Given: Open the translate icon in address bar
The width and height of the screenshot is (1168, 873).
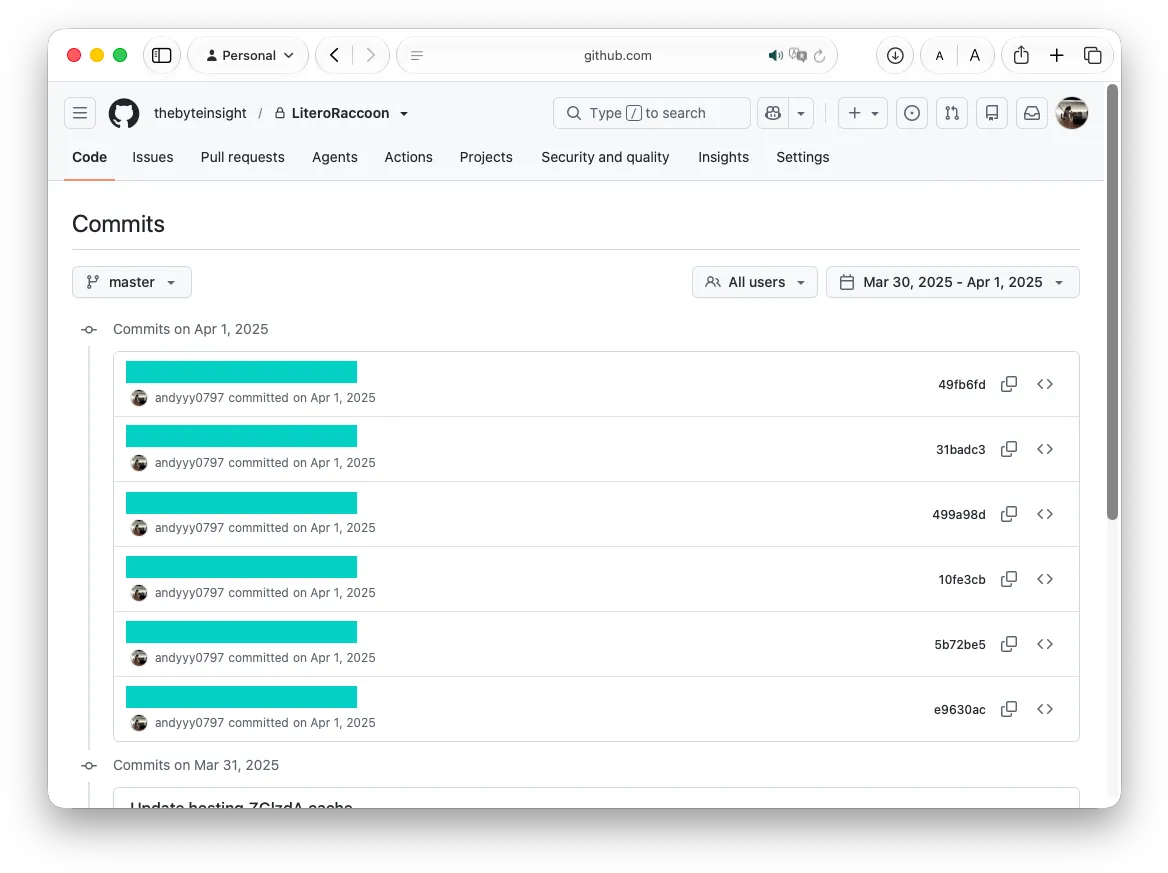Looking at the screenshot, I should click(x=798, y=55).
